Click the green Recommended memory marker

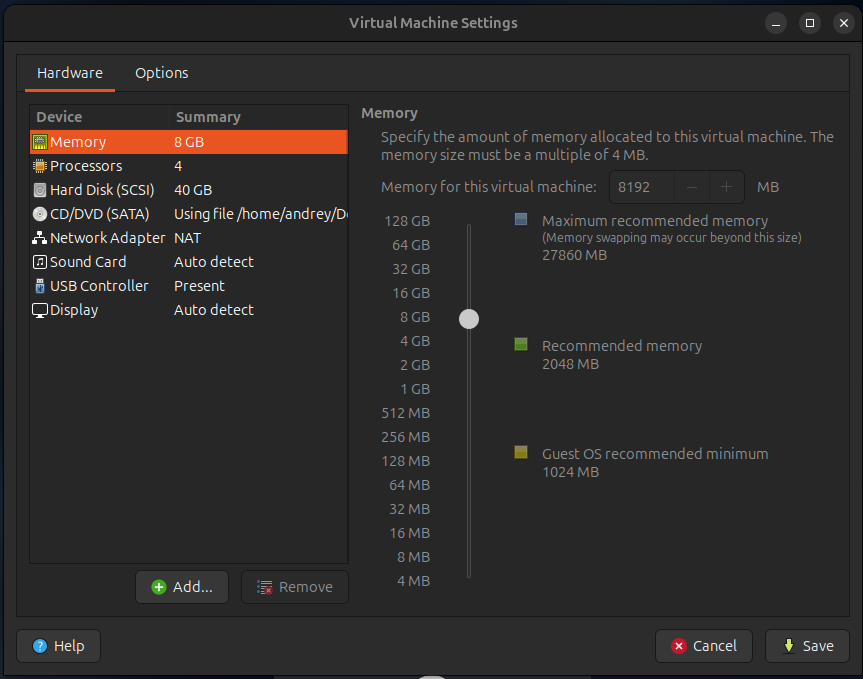pyautogui.click(x=521, y=344)
